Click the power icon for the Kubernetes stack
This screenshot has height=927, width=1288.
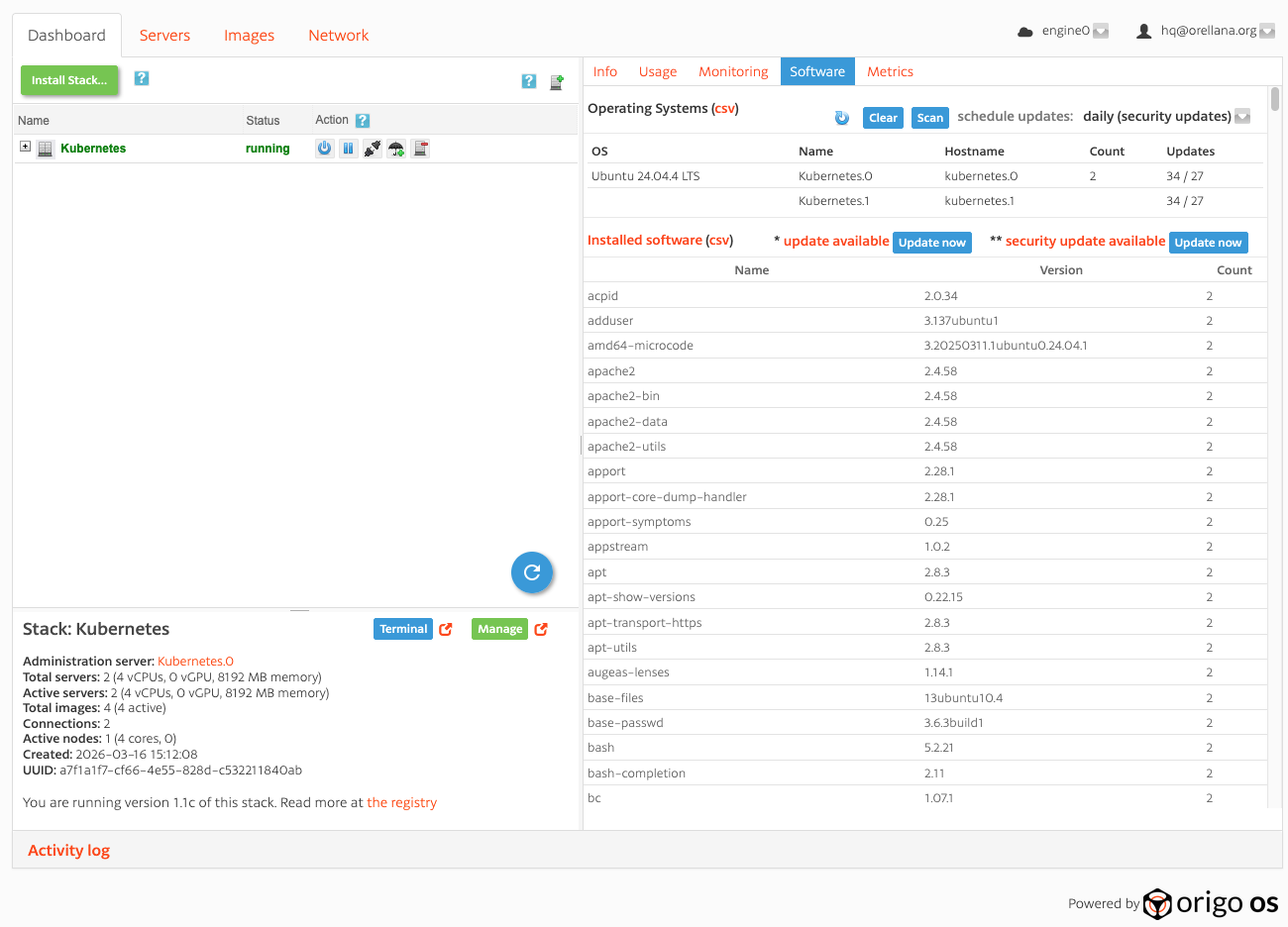tap(324, 149)
